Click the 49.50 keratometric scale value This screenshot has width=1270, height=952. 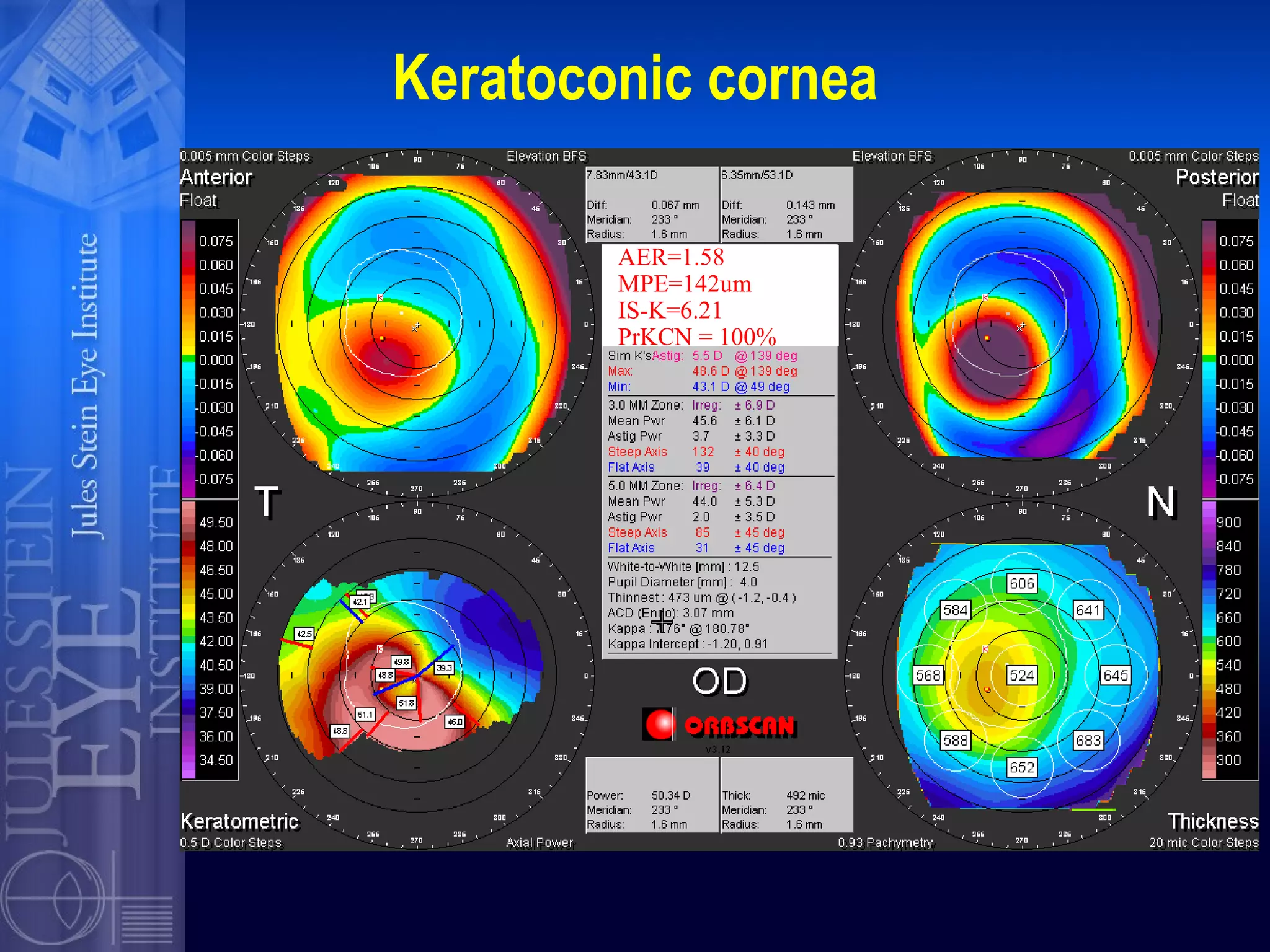click(216, 522)
